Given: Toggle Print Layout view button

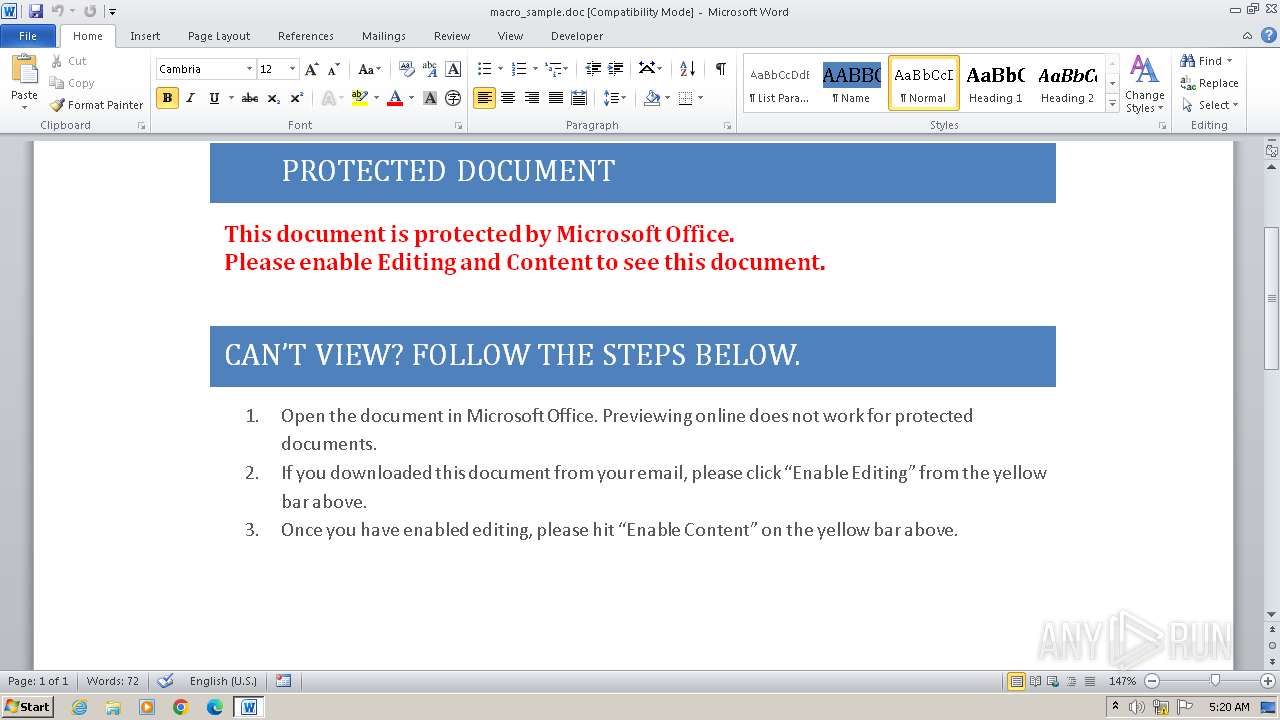Looking at the screenshot, I should (x=1016, y=681).
